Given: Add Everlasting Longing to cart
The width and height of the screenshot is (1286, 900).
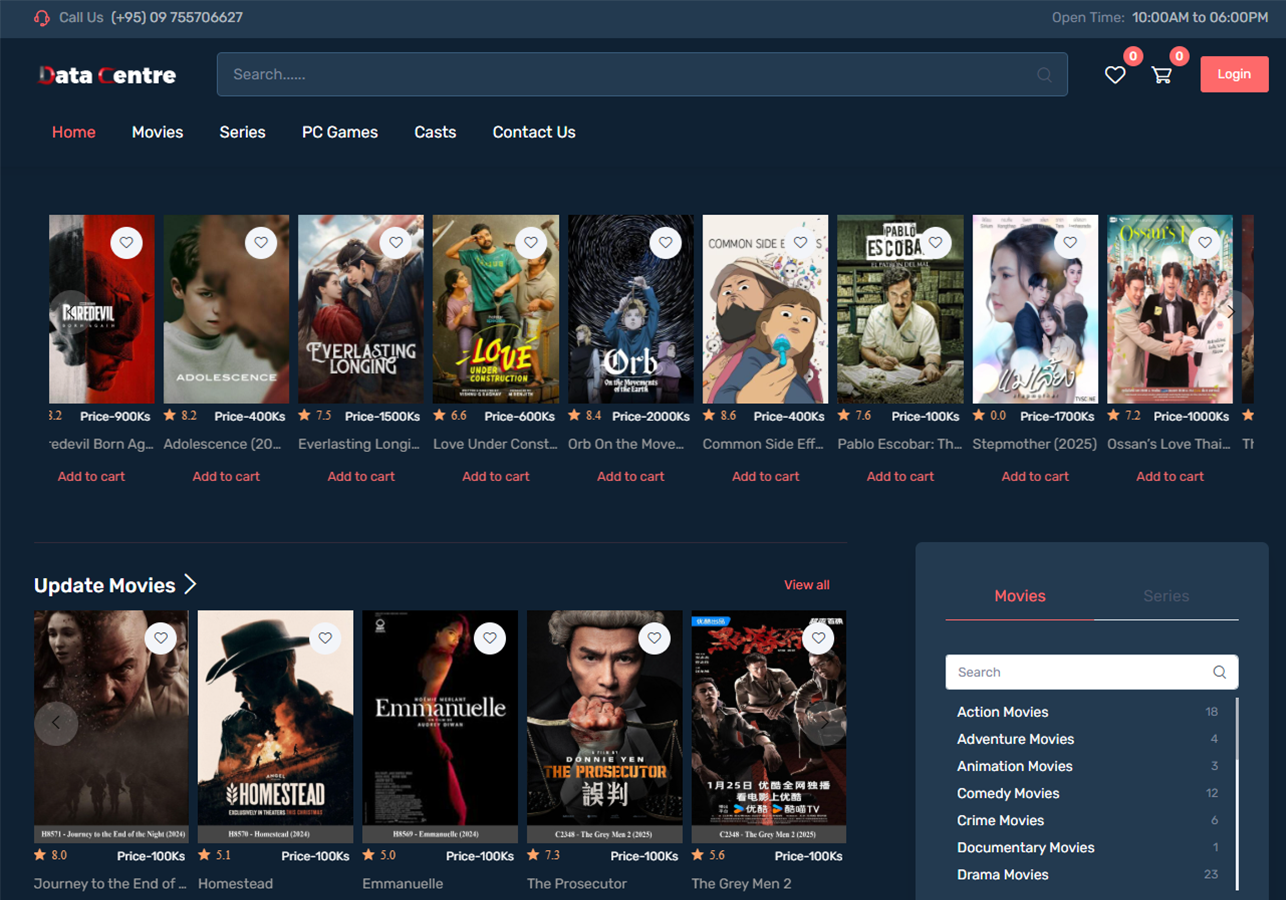Looking at the screenshot, I should (x=361, y=476).
